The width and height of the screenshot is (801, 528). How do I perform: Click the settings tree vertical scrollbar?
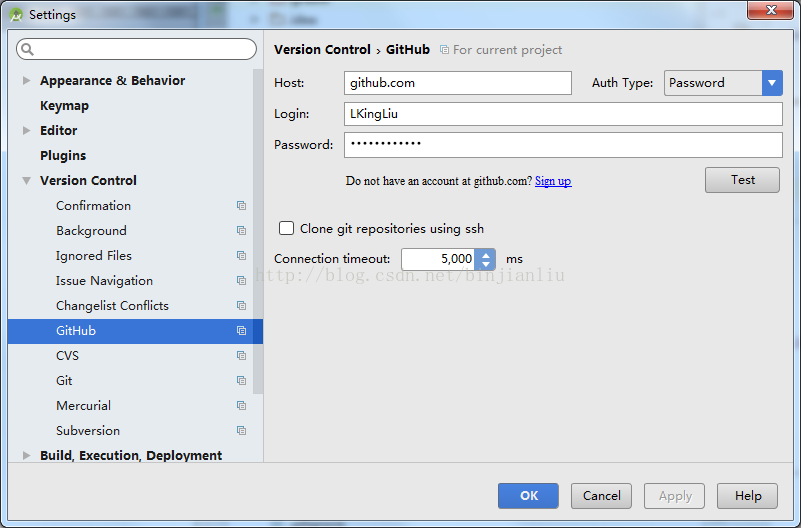(258, 231)
